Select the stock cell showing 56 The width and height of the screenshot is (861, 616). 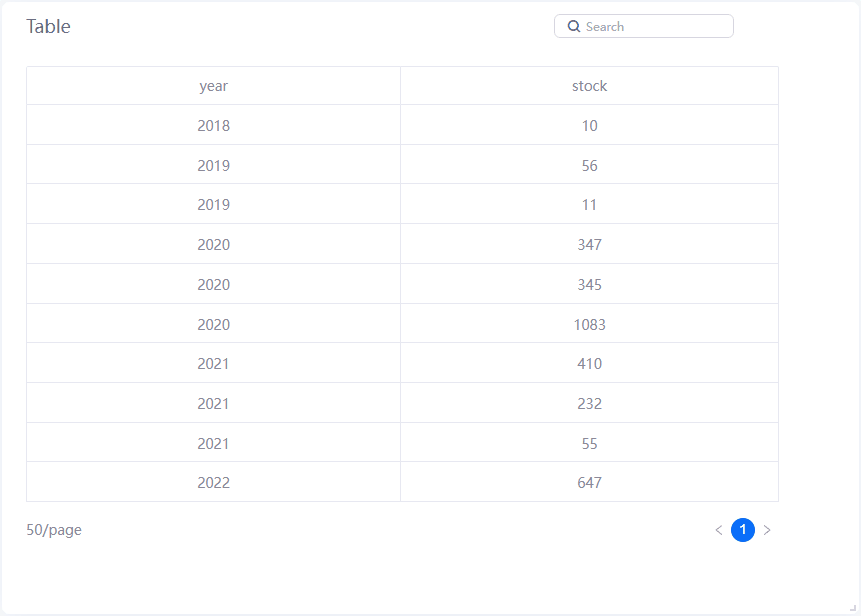pyautogui.click(x=589, y=166)
